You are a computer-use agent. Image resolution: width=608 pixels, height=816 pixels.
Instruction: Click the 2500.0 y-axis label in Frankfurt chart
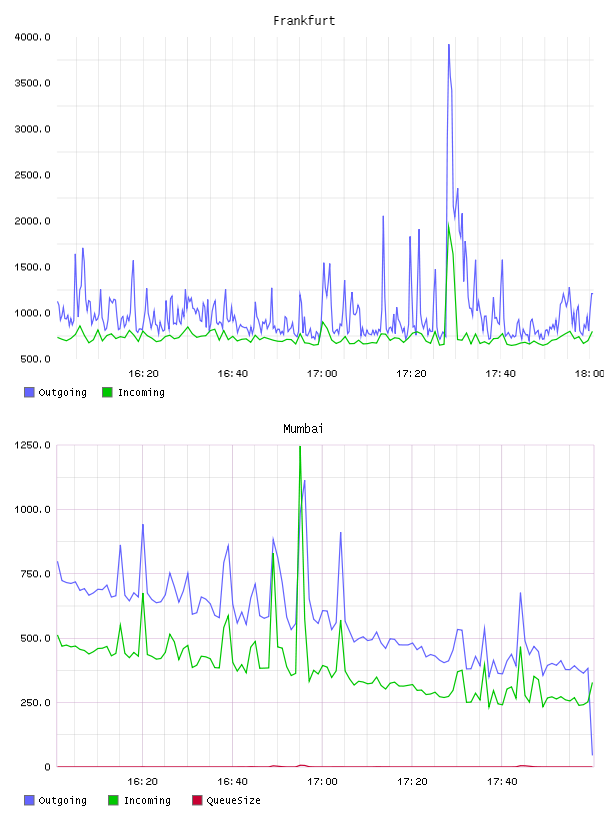32,175
